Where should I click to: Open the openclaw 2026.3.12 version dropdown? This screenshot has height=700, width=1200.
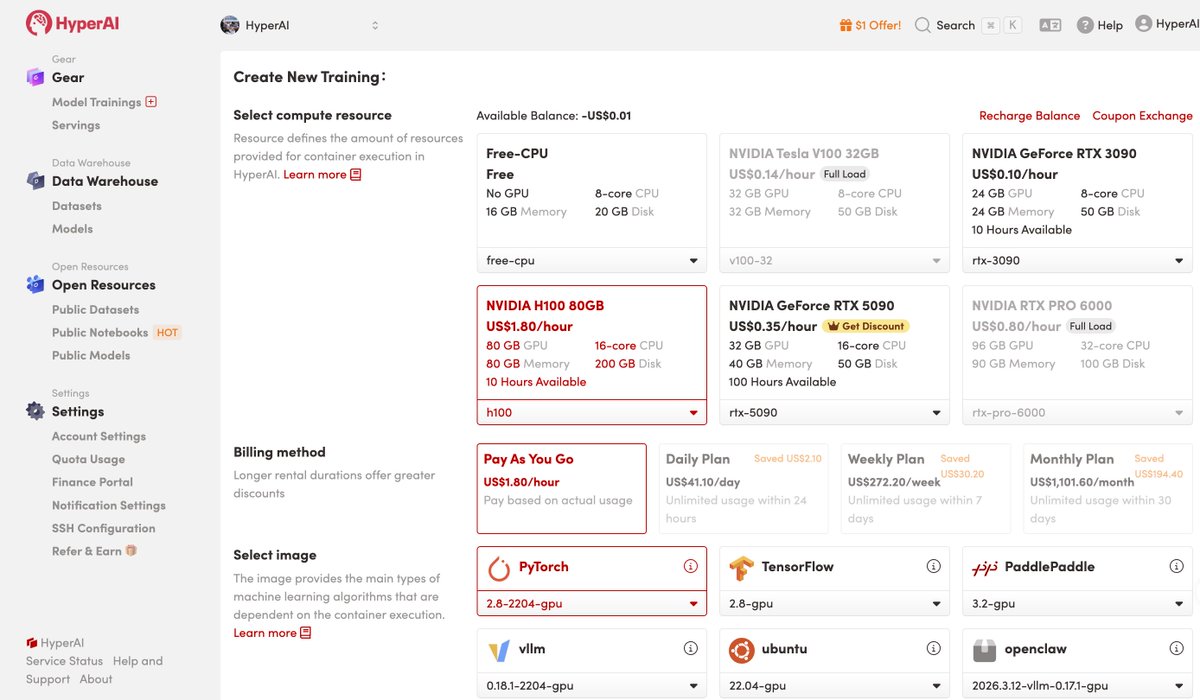pyautogui.click(x=1078, y=686)
